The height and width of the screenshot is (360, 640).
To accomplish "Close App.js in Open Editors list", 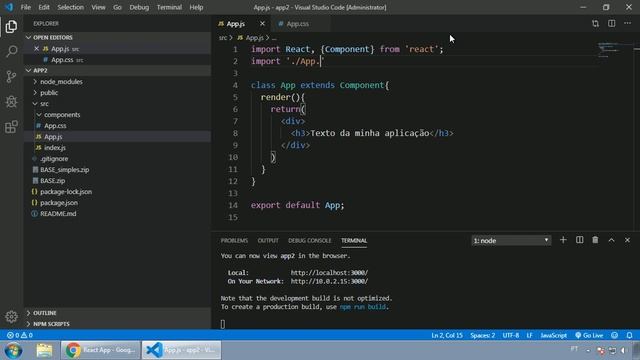I will 37,49.
